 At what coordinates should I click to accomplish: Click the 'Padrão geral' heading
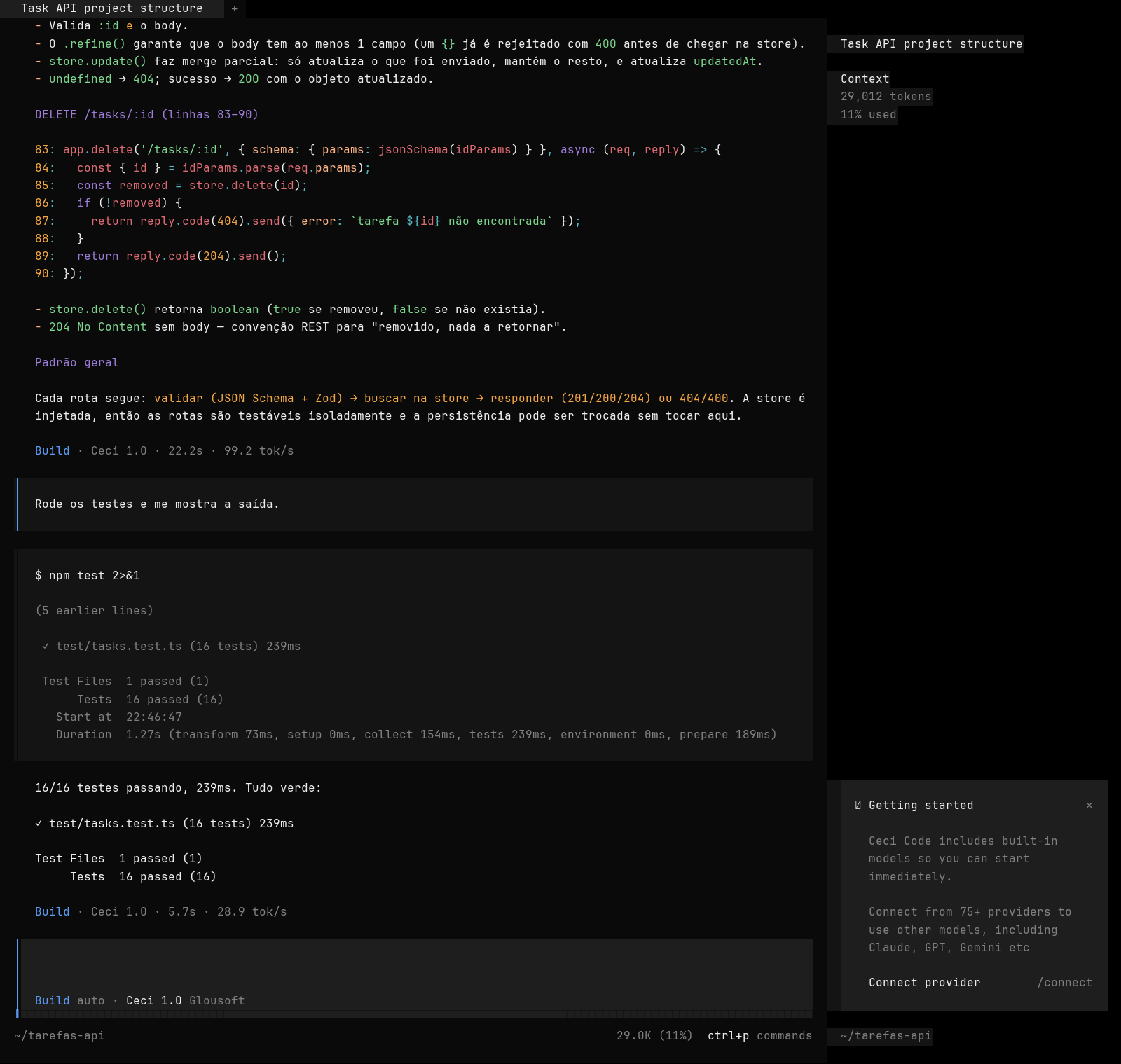pyautogui.click(x=77, y=363)
